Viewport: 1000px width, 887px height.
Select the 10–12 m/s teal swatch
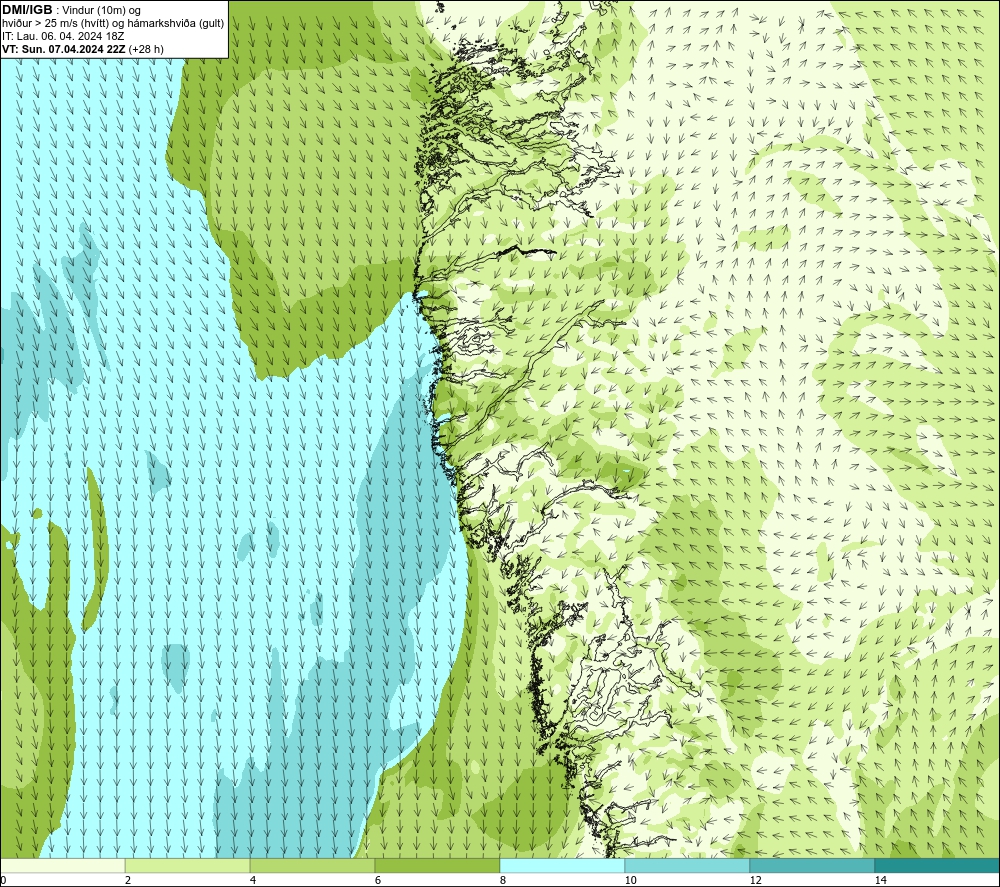688,865
